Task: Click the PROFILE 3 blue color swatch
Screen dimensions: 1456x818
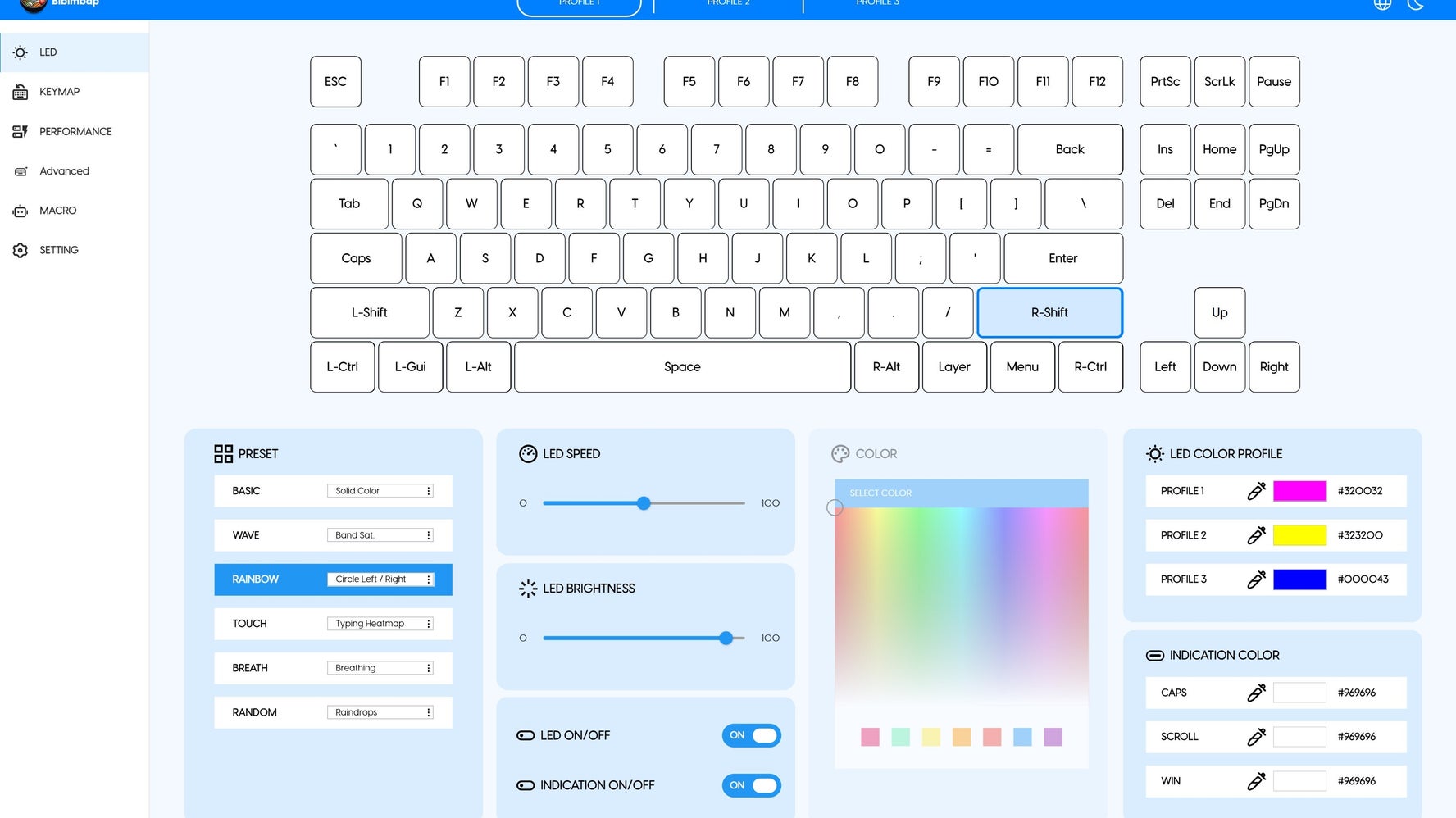Action: [x=1299, y=579]
